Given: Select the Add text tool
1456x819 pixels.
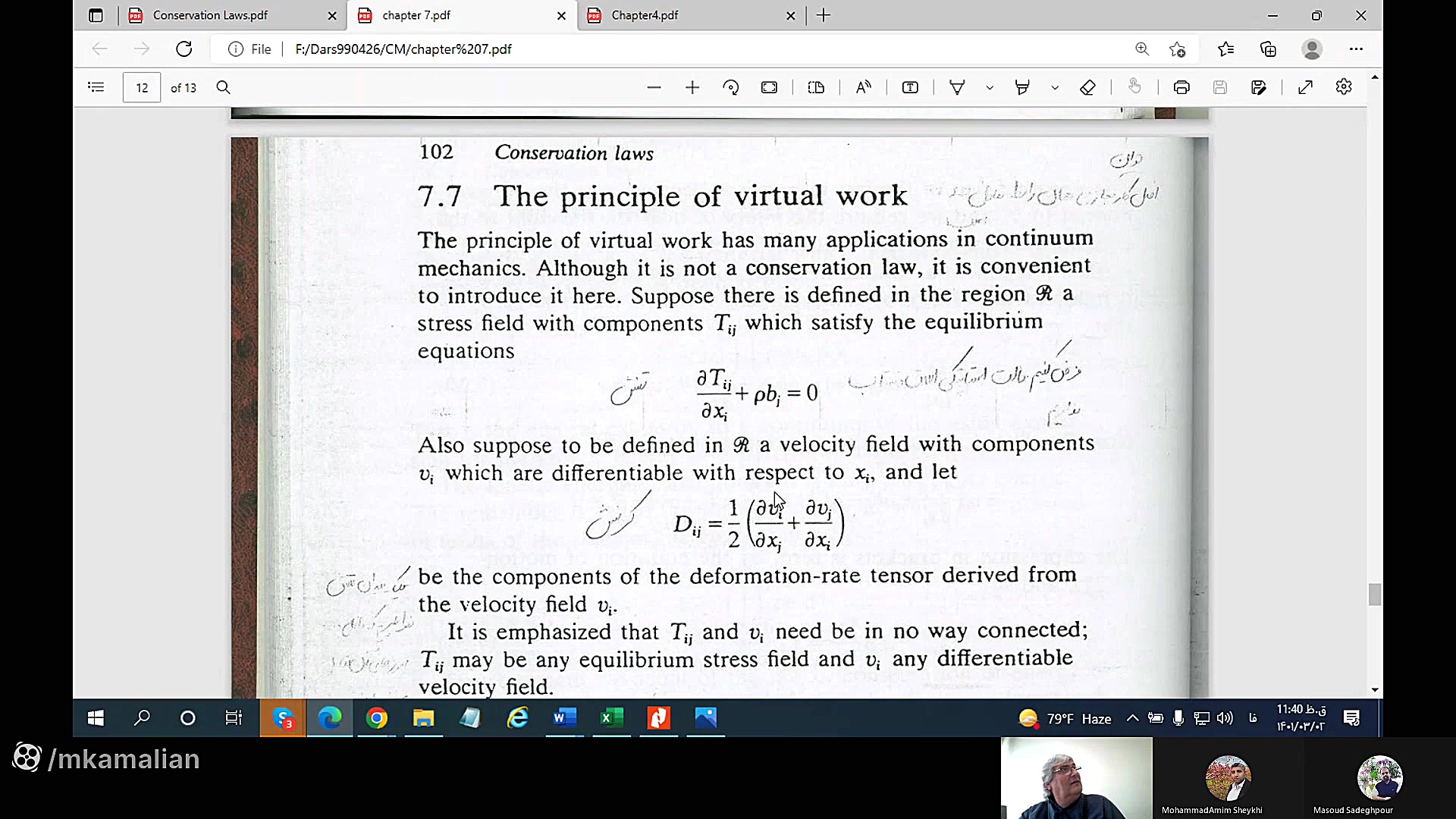Looking at the screenshot, I should [x=910, y=88].
